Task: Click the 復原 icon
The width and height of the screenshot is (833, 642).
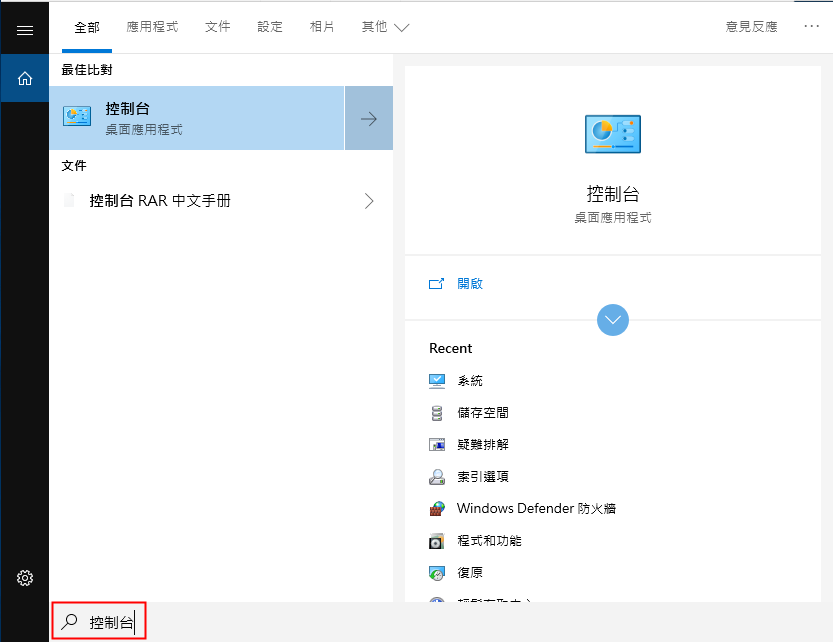Action: [x=437, y=573]
